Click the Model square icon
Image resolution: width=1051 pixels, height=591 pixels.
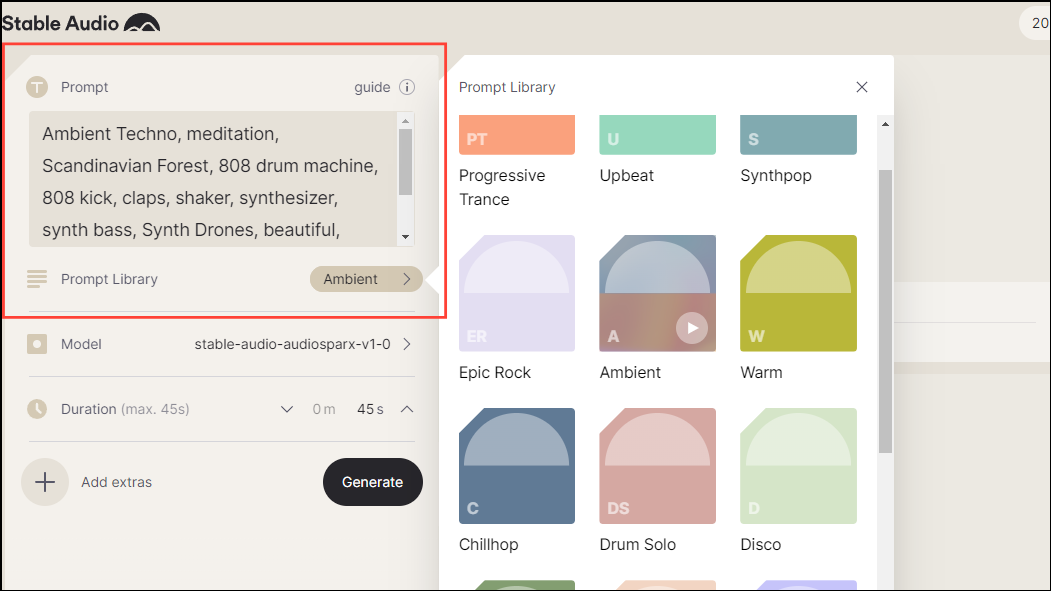point(36,344)
